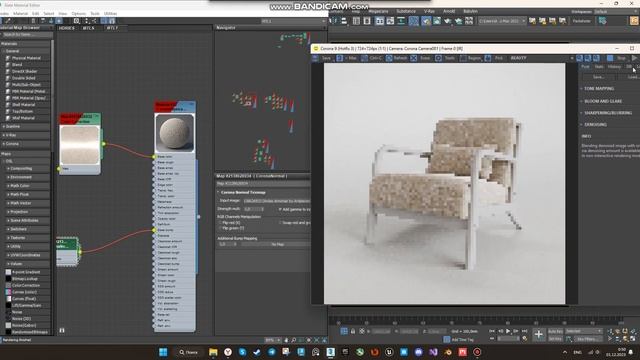Screen dimensions: 640x360
Task: Expand the TONE MAPPING section
Action: [599, 89]
